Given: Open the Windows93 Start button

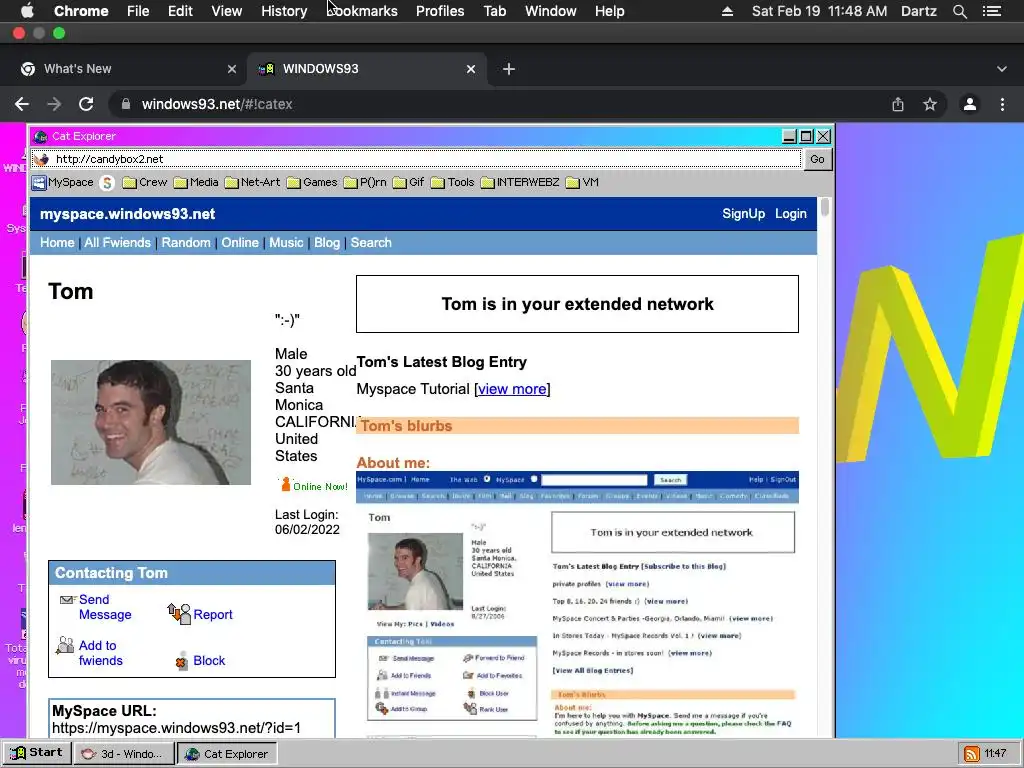Looking at the screenshot, I should [x=37, y=753].
